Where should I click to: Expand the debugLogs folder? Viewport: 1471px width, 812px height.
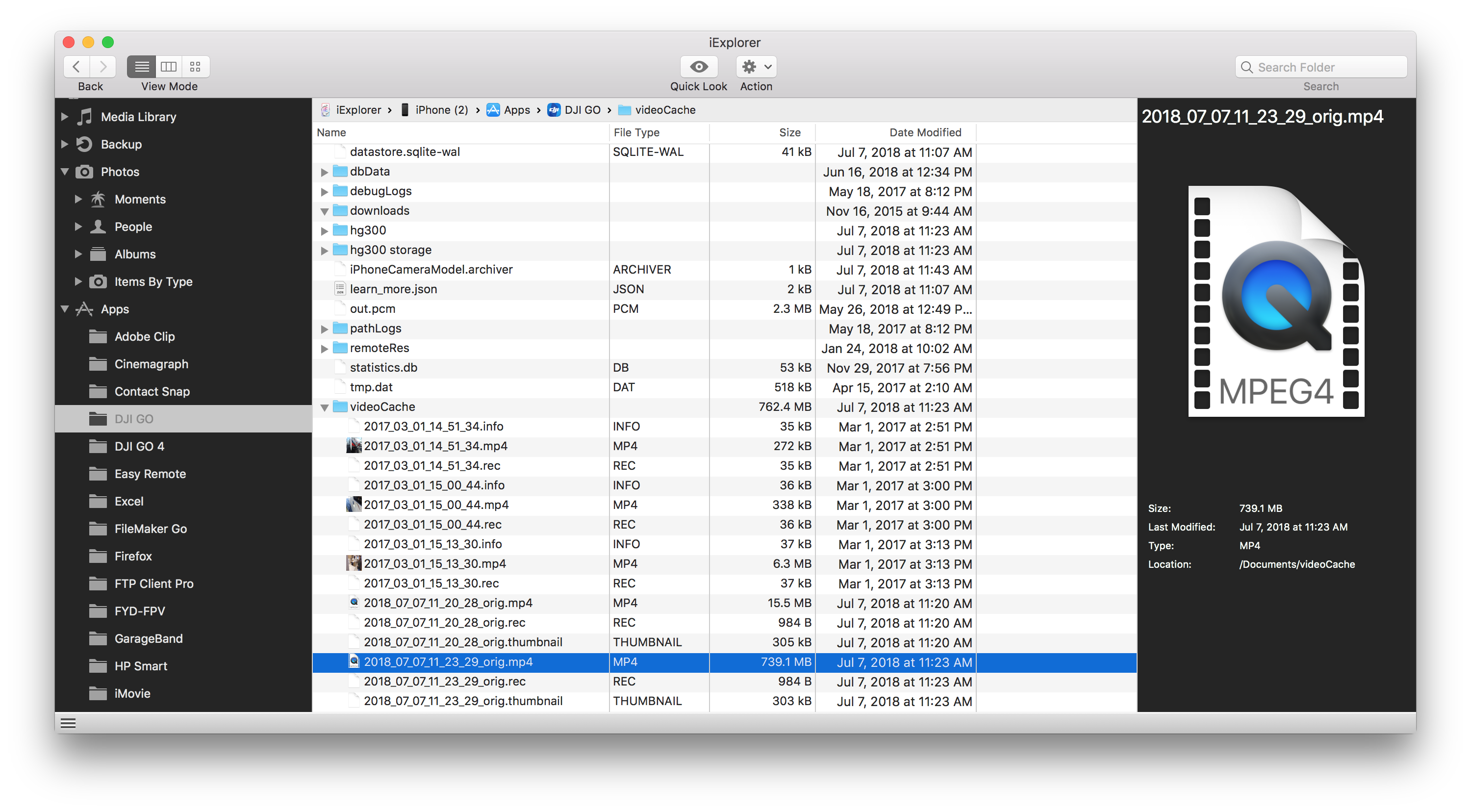coord(324,191)
